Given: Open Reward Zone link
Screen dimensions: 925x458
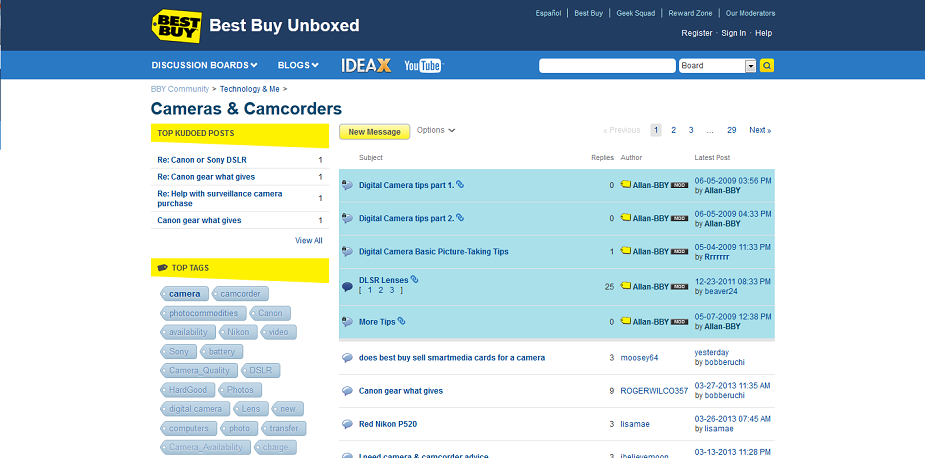Looking at the screenshot, I should tap(690, 13).
